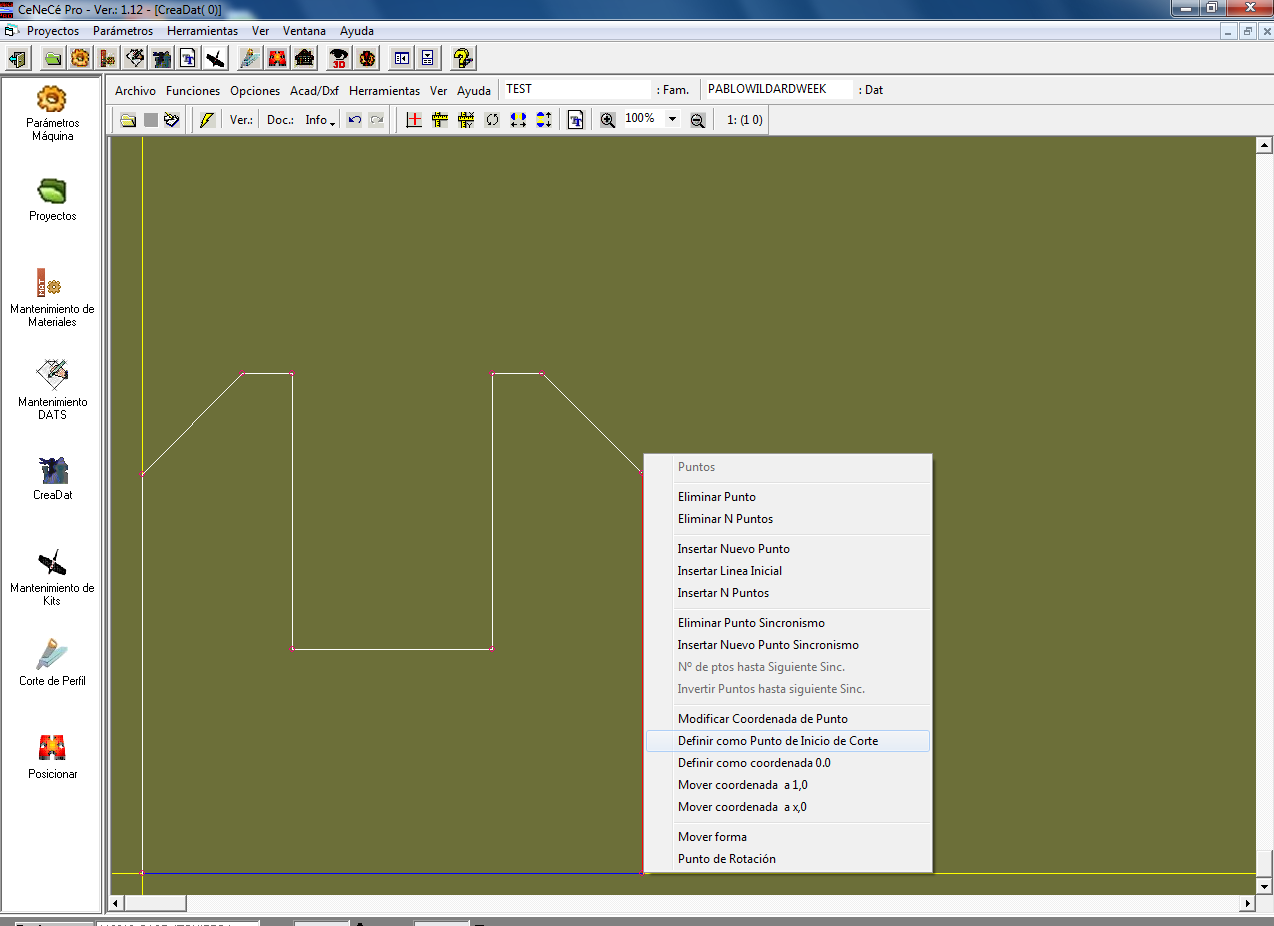Click the exit door icon in top toolbar
This screenshot has width=1274, height=926.
17,58
